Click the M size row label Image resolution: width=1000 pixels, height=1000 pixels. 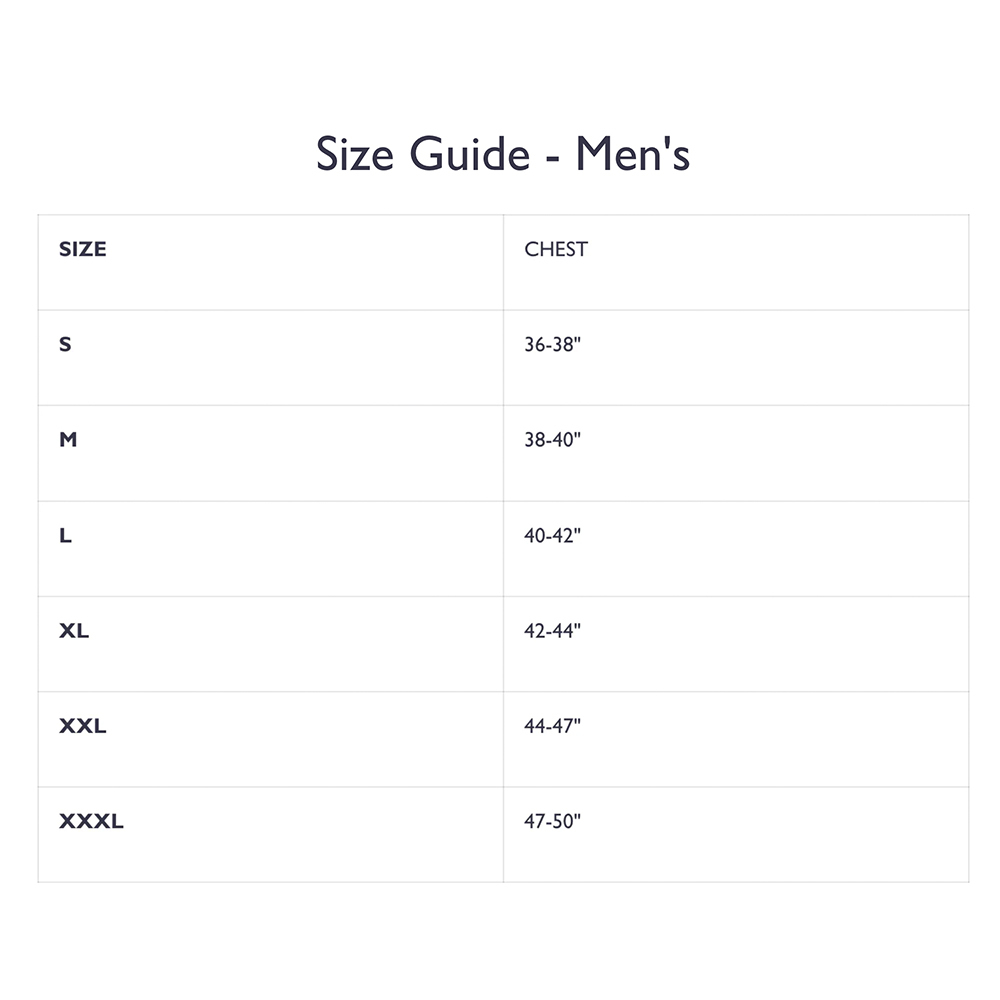pos(68,439)
